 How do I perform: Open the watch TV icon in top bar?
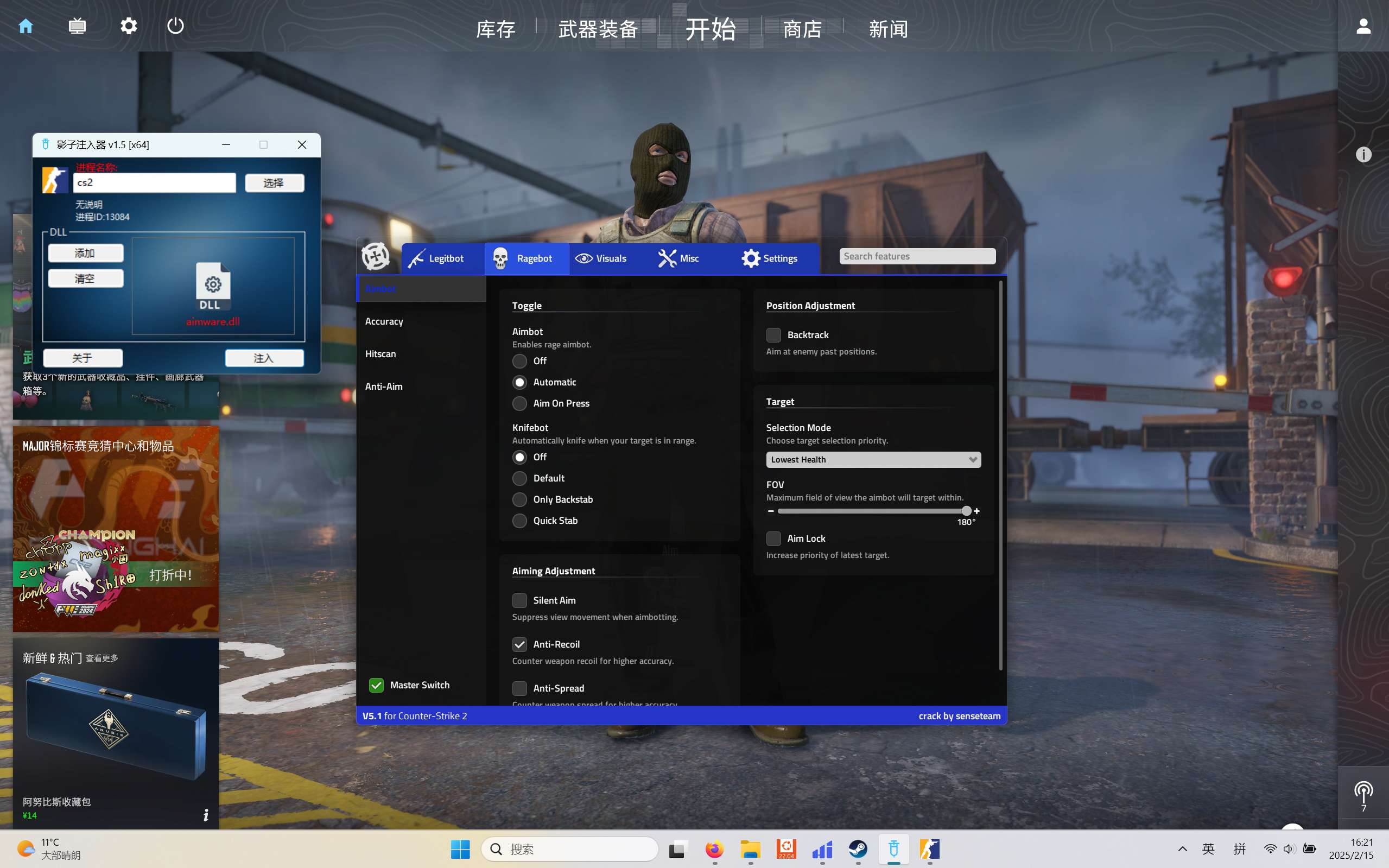[77, 26]
